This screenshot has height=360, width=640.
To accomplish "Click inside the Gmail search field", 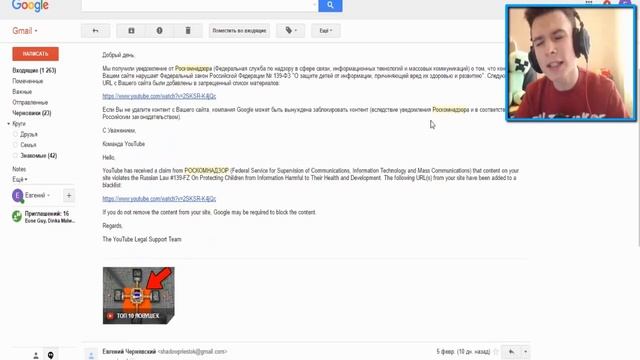I will (199, 5).
